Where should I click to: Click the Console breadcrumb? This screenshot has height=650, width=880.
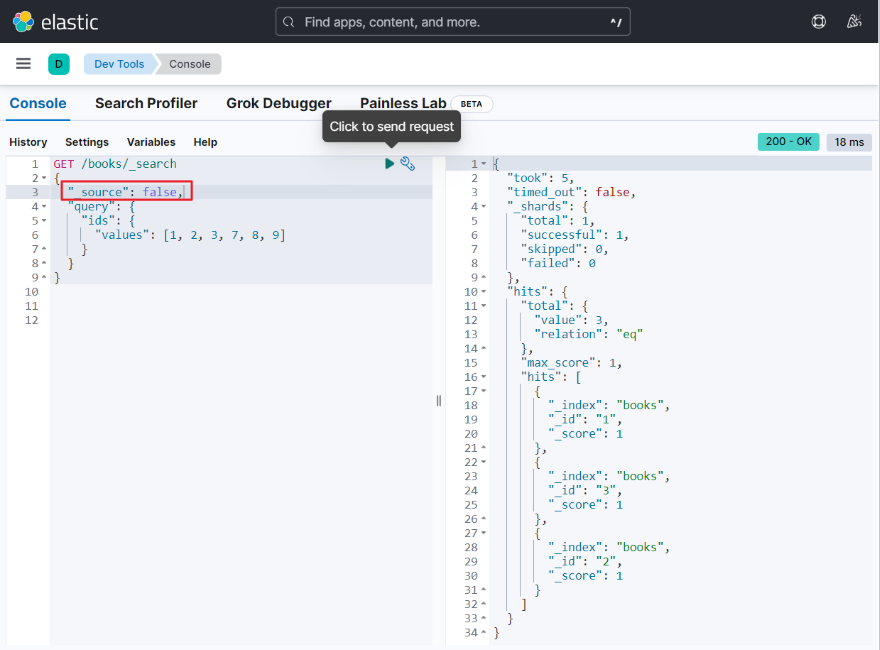coord(190,64)
